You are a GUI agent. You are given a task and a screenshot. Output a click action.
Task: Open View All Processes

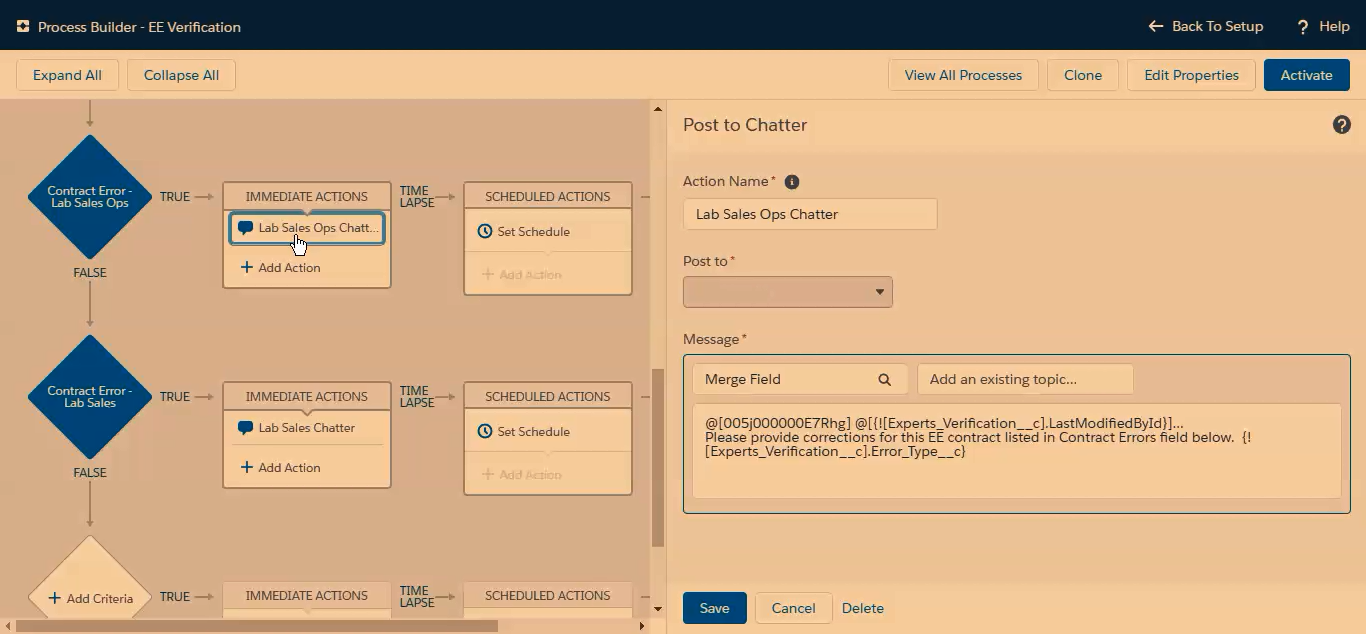[963, 75]
